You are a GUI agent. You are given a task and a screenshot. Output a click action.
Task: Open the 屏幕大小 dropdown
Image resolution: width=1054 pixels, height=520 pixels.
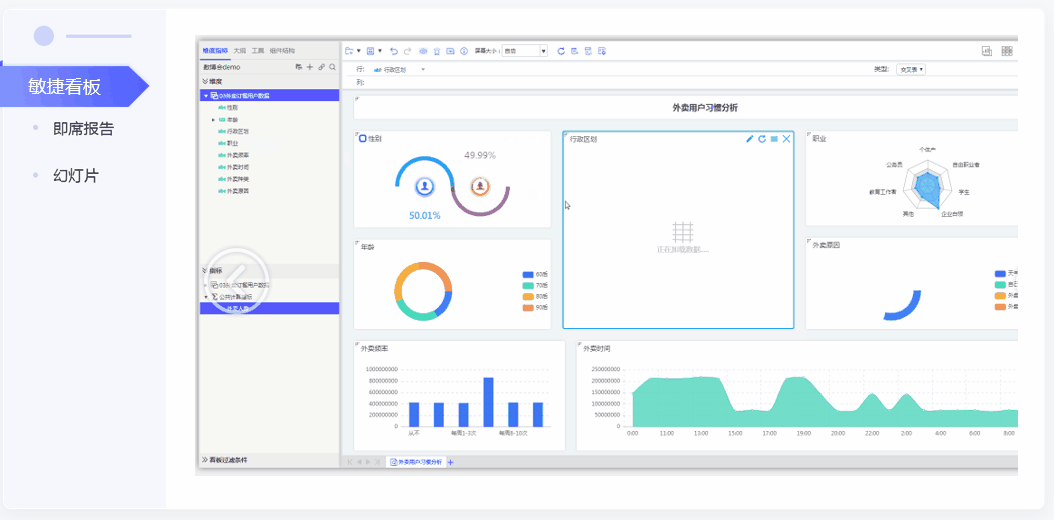[543, 51]
